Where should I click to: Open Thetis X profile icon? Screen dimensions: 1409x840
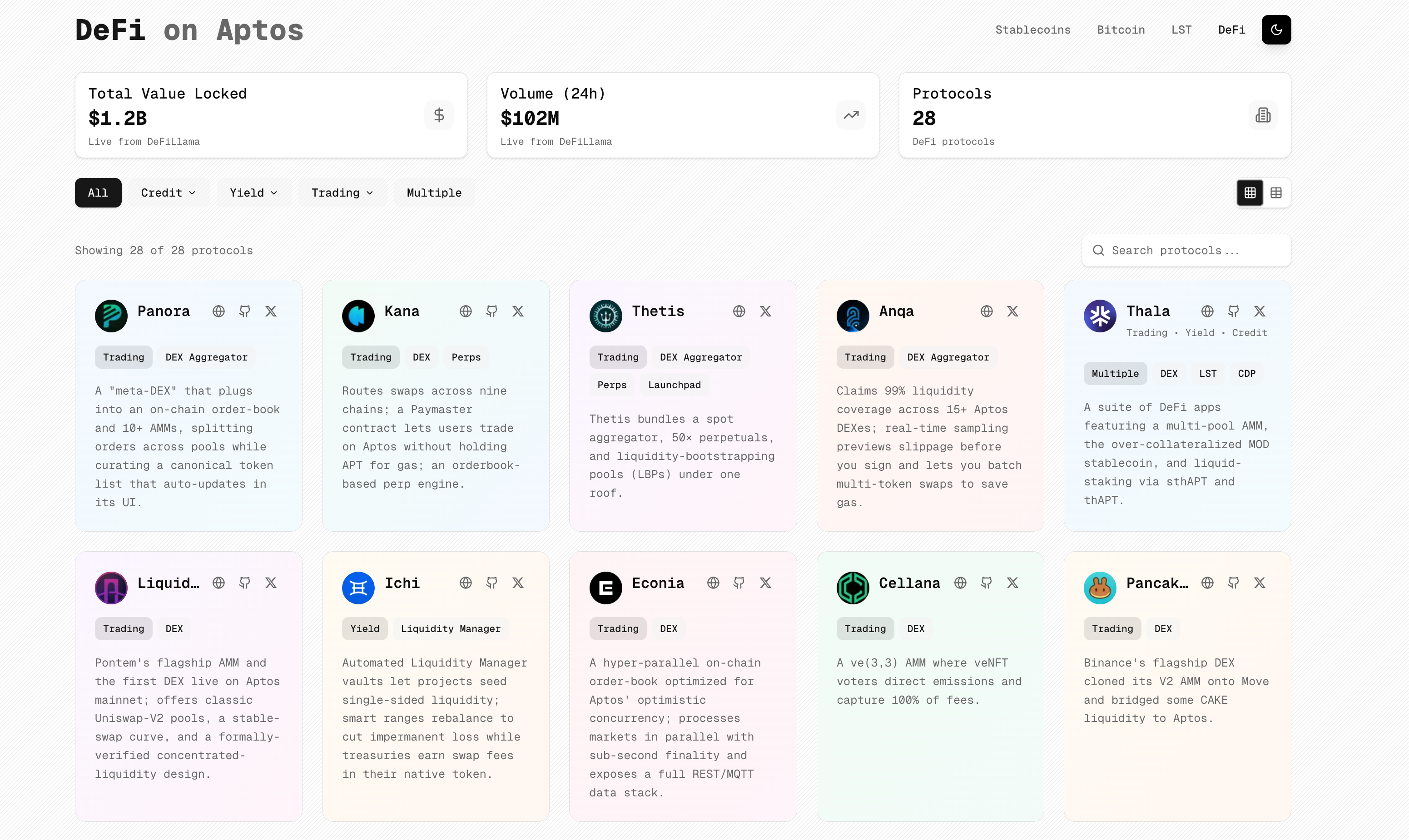[x=765, y=311]
